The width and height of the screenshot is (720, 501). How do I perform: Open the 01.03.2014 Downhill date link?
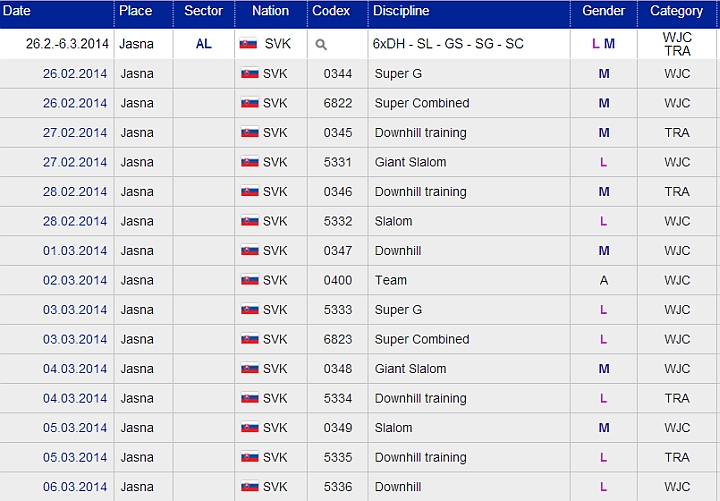(x=75, y=251)
